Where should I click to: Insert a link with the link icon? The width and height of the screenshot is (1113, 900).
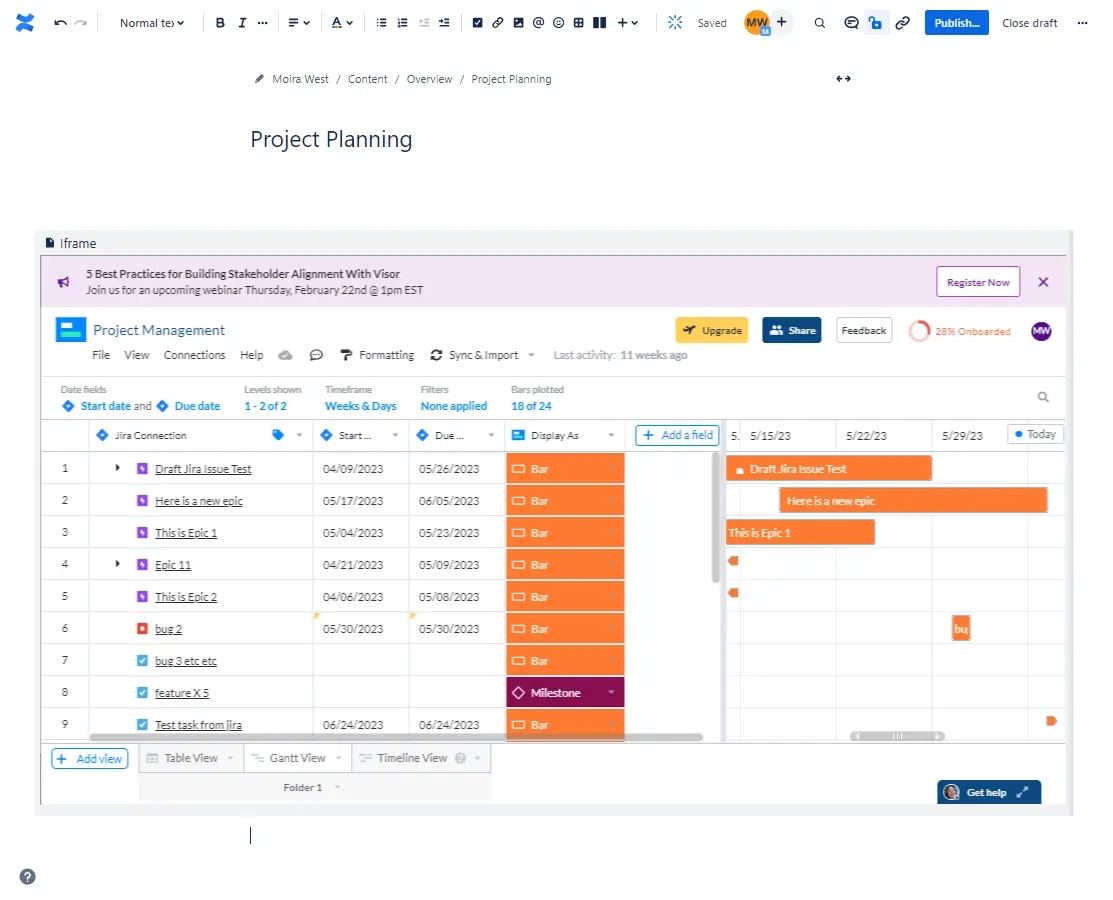pyautogui.click(x=497, y=22)
